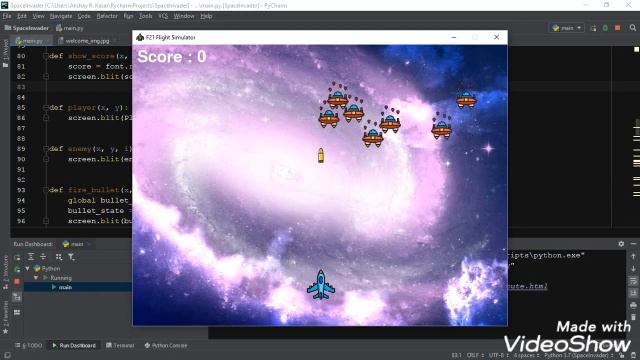Click the Rerun main toolbar icon
The image size is (640, 360).
click(593, 28)
